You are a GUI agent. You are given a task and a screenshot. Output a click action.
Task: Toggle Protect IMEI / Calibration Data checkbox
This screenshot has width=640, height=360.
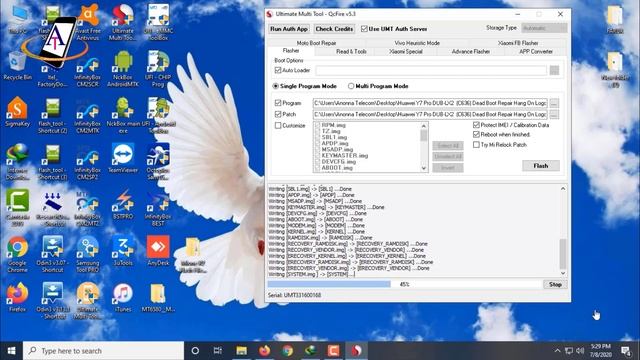click(476, 125)
